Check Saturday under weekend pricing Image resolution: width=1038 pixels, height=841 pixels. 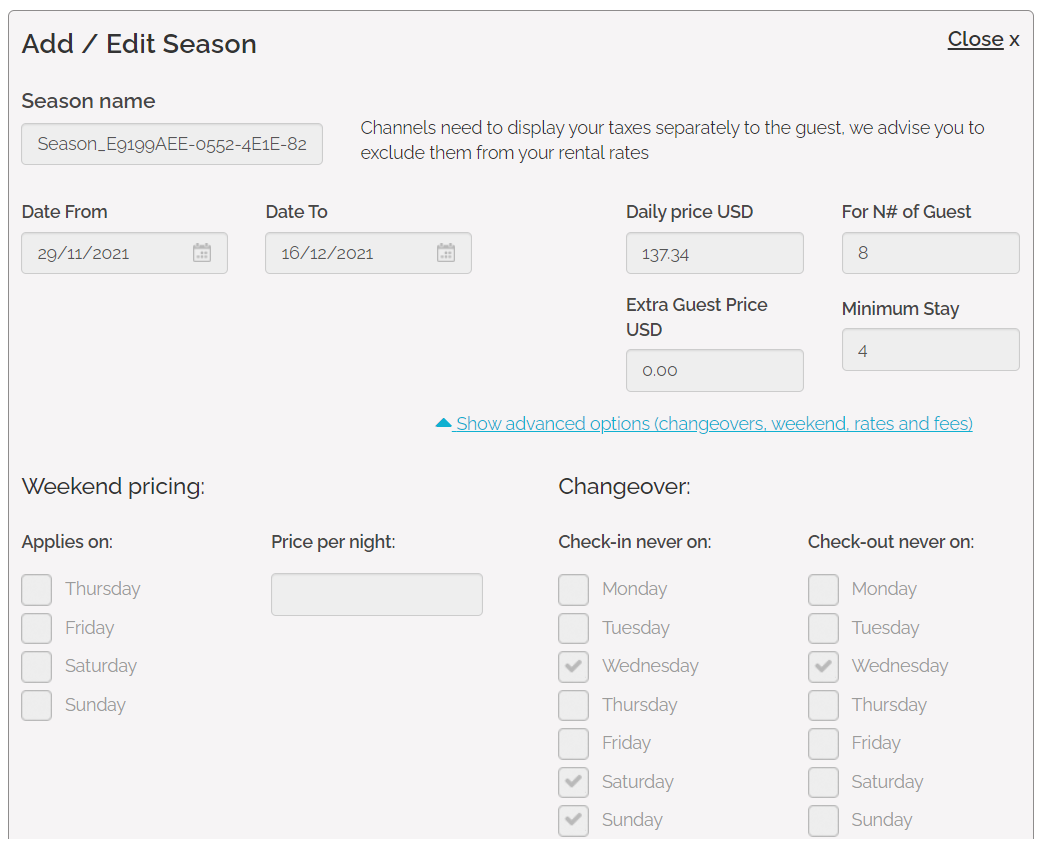click(x=37, y=667)
